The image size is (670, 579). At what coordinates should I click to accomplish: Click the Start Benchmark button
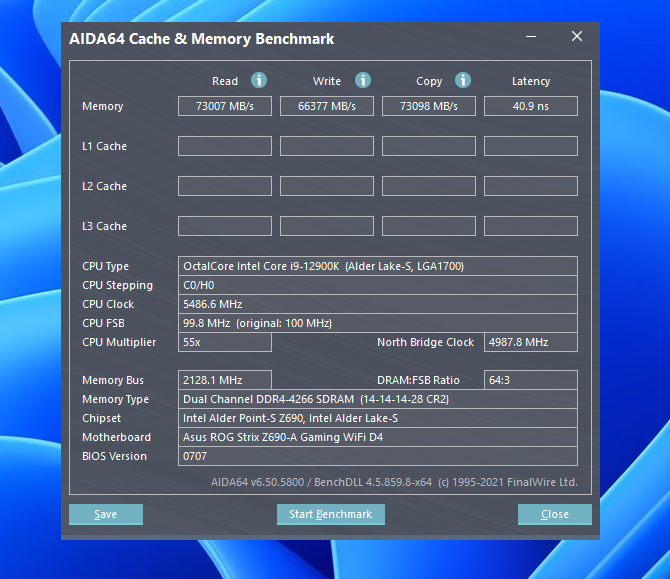coord(331,514)
